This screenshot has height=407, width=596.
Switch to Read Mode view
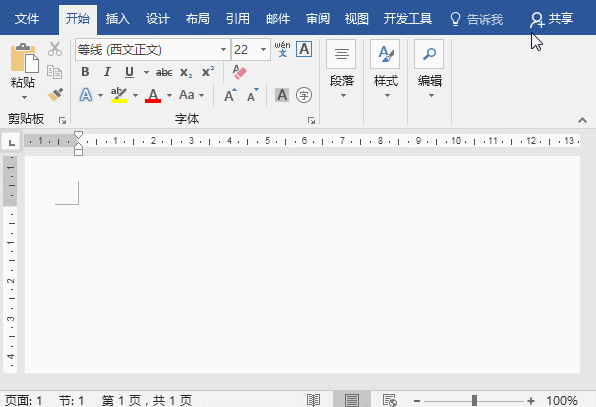click(313, 400)
